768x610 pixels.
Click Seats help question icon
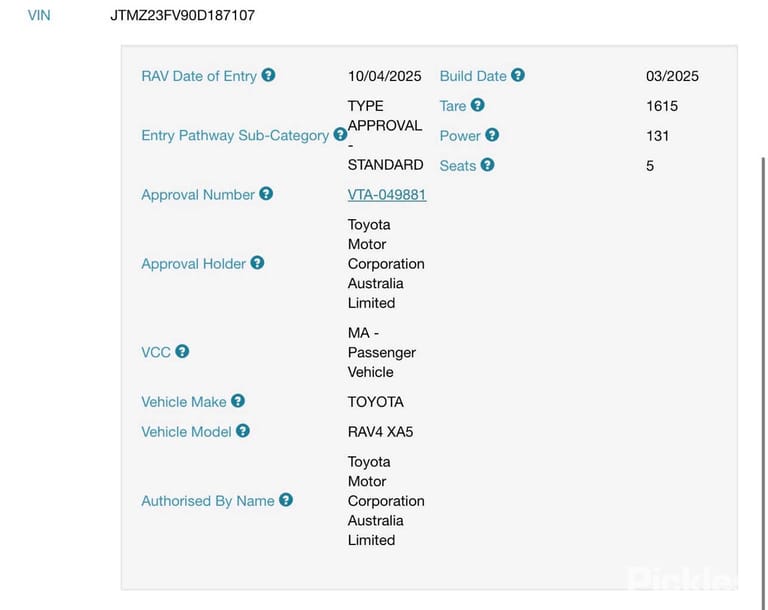[487, 165]
